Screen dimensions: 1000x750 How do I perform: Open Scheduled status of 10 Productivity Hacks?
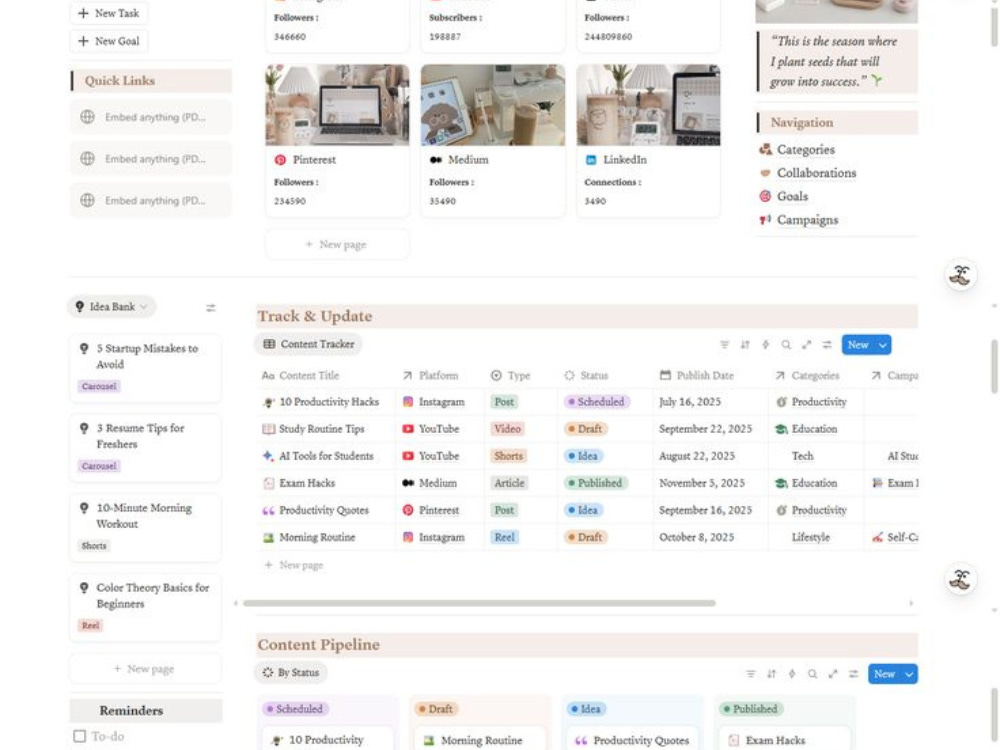coord(596,402)
